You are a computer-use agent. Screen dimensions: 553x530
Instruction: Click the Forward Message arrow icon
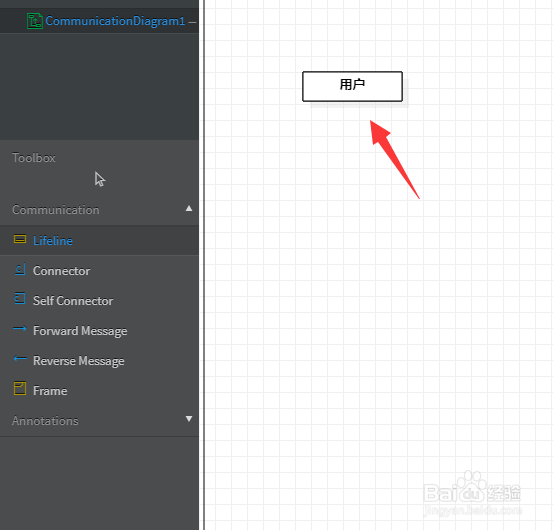[20, 329]
